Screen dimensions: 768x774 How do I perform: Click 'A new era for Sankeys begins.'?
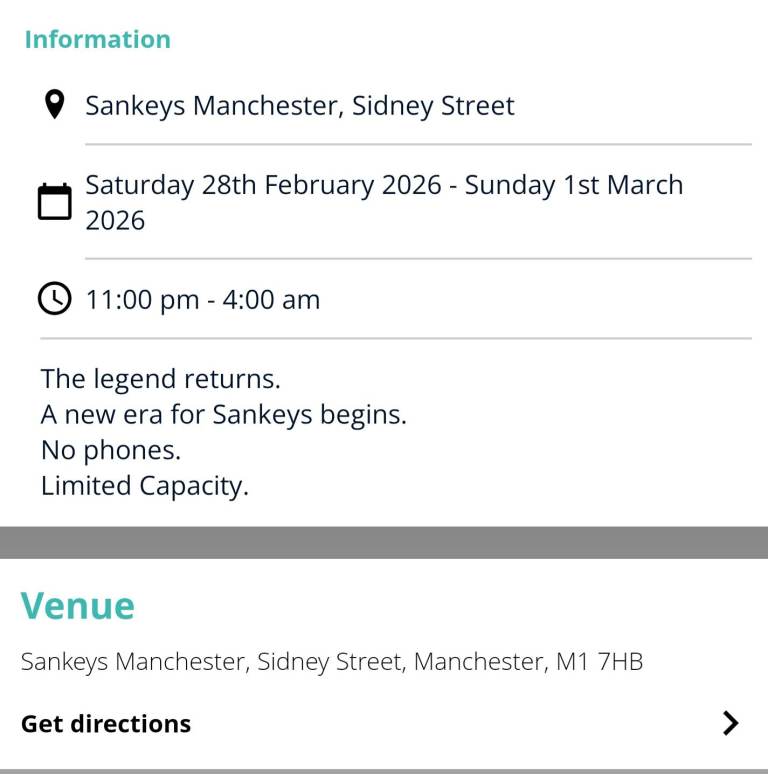coord(224,414)
